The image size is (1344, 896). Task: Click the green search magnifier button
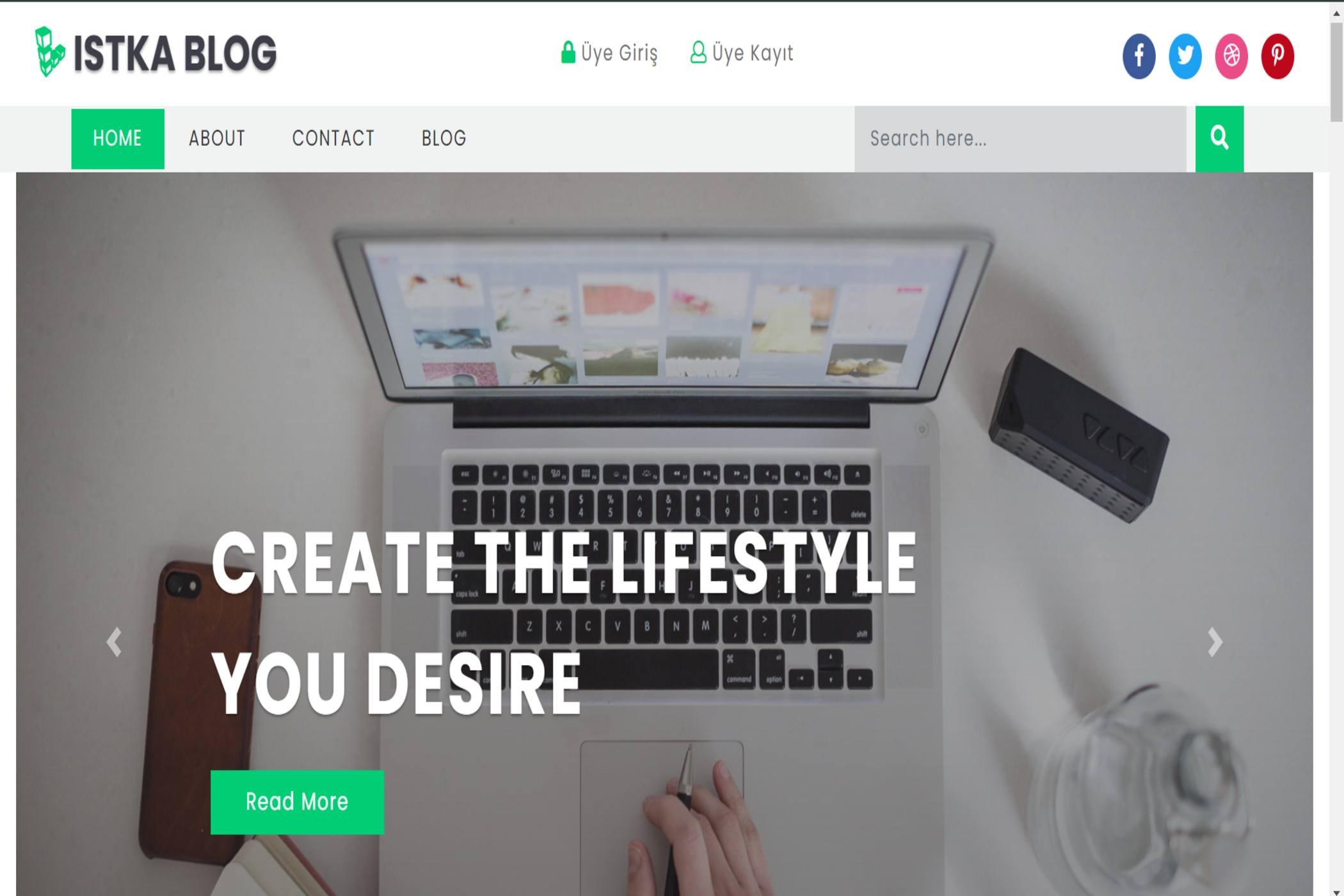[x=1219, y=138]
